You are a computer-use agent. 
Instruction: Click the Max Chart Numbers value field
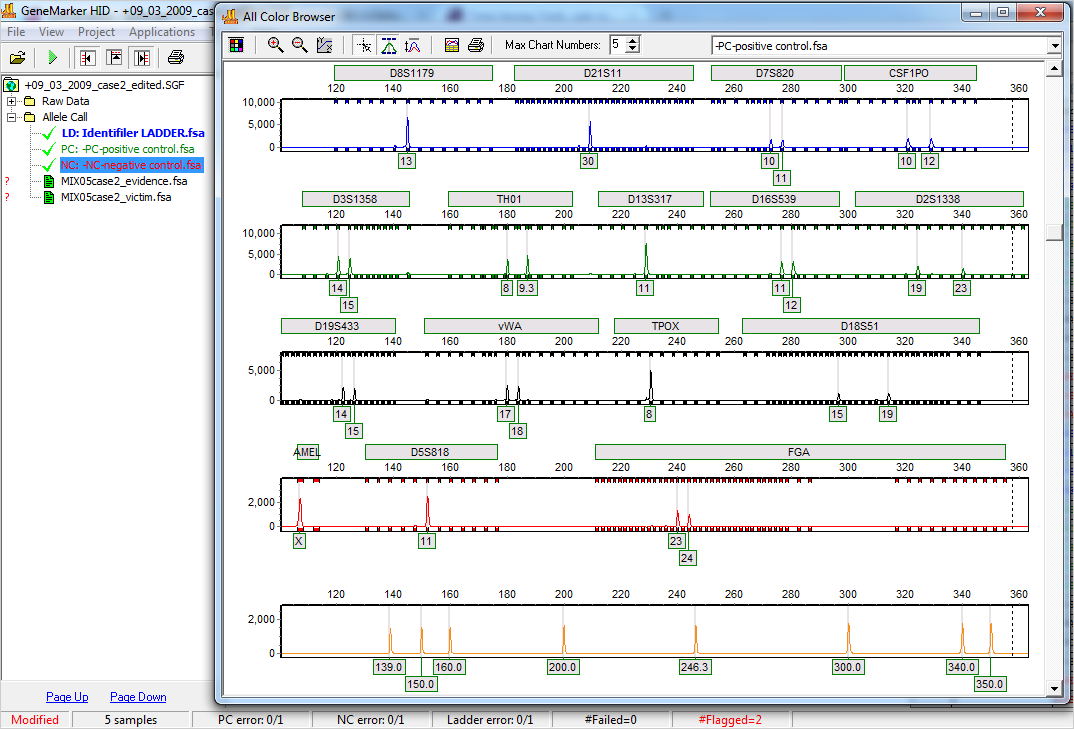[619, 45]
